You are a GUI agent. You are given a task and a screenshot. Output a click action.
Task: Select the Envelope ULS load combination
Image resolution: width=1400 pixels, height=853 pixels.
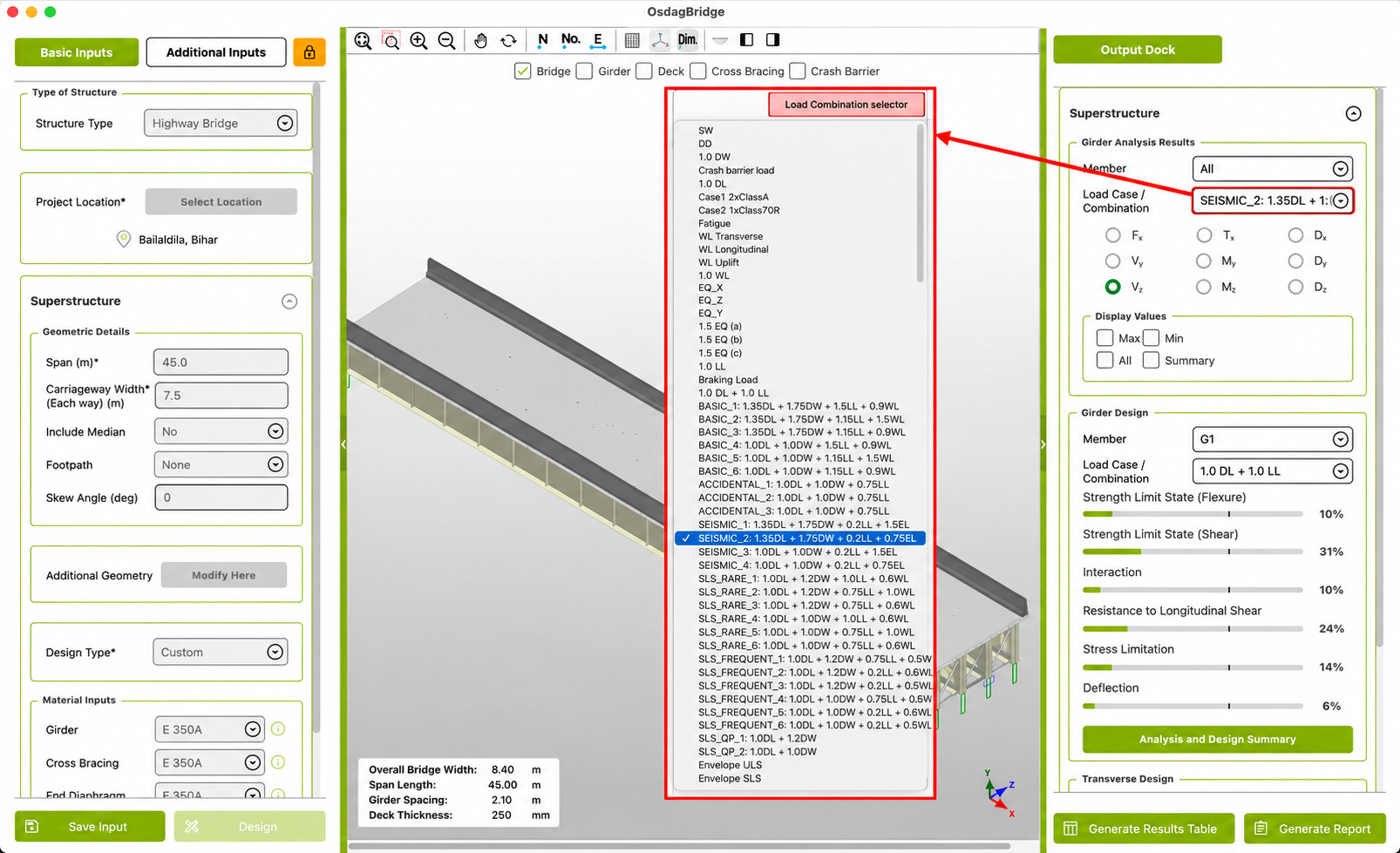coord(731,765)
